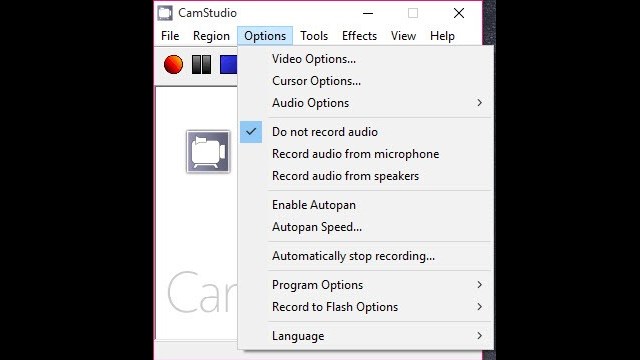This screenshot has width=640, height=360.
Task: Open the Tools menu
Action: [x=314, y=36]
